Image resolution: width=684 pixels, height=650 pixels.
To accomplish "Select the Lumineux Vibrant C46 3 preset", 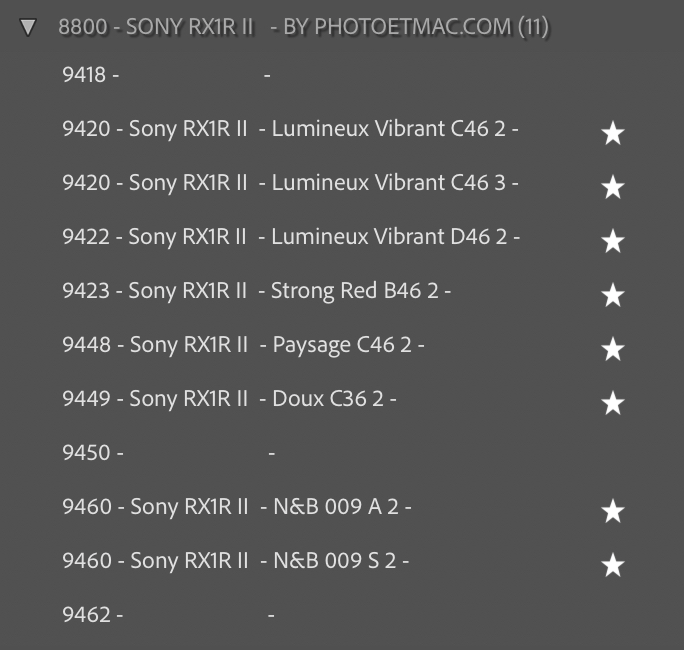I will point(290,183).
